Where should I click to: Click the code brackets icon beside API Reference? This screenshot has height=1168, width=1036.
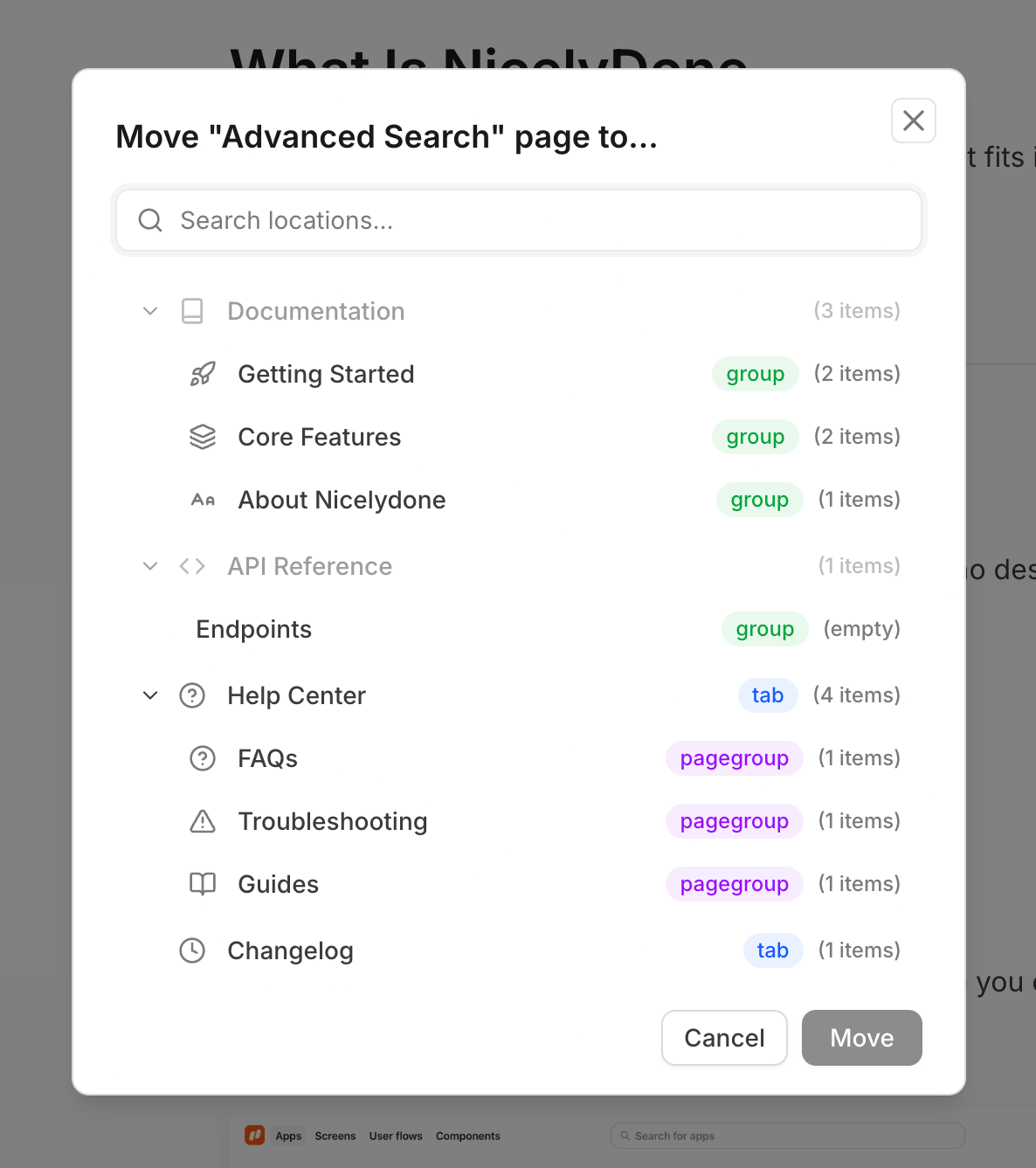click(x=192, y=566)
